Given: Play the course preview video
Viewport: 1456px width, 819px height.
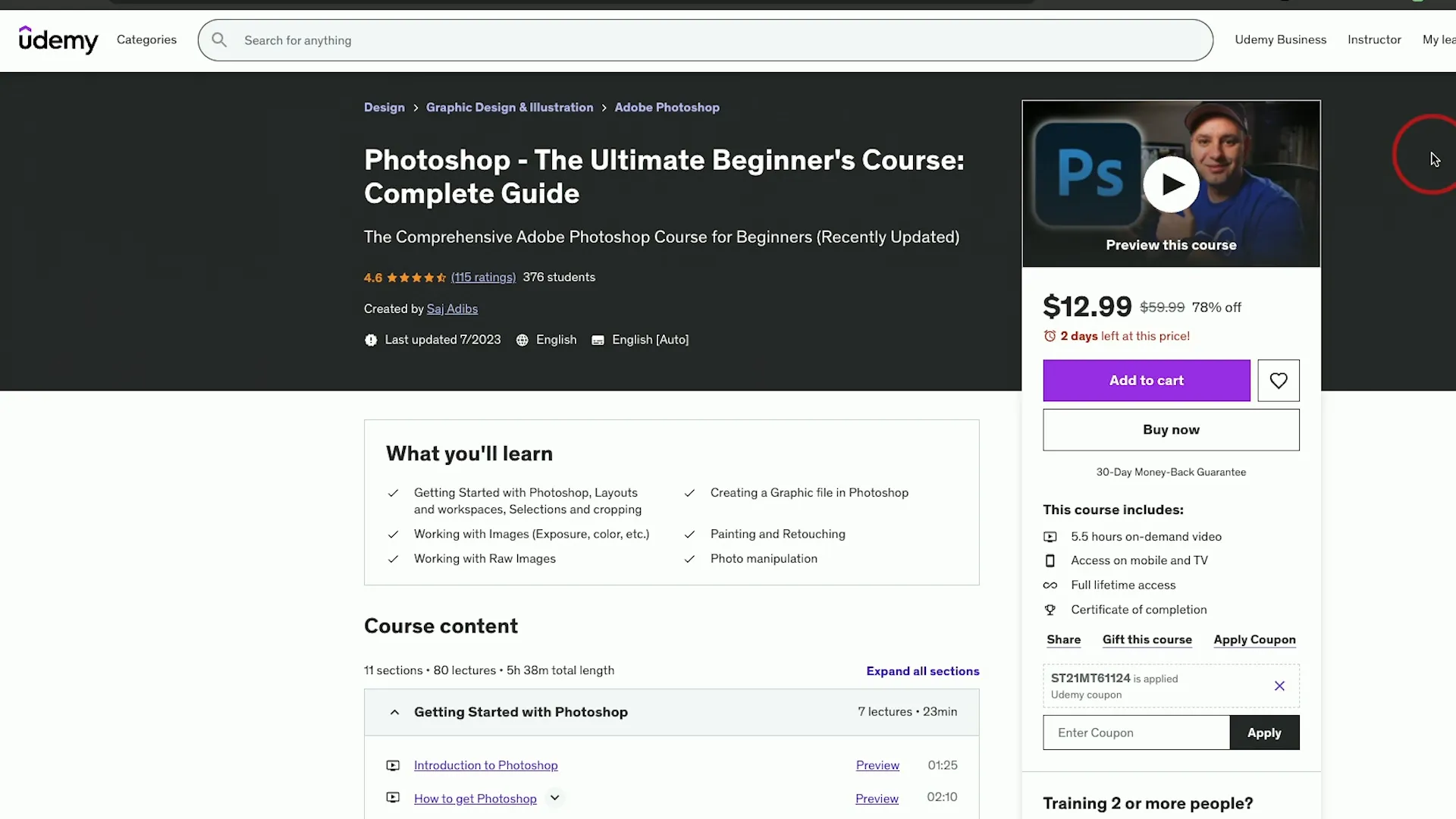Looking at the screenshot, I should click(1171, 184).
